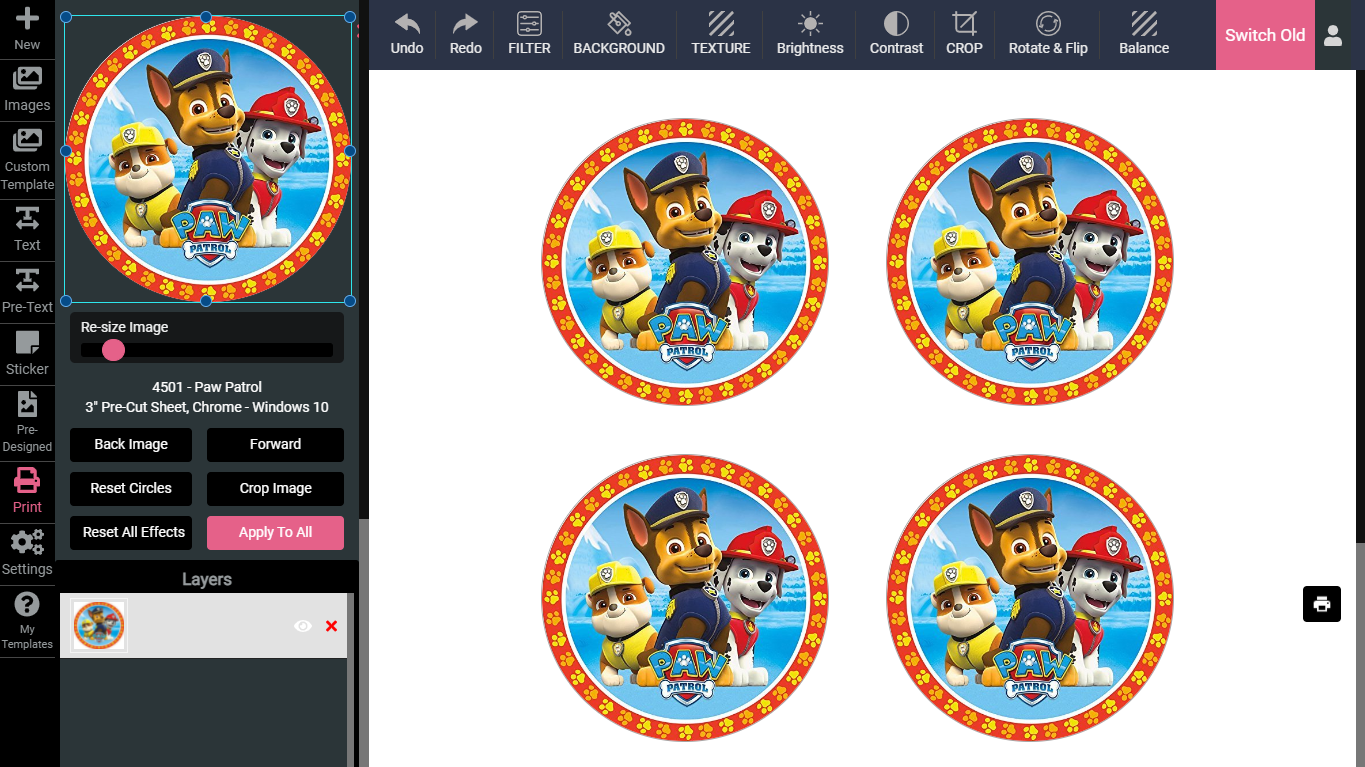Screen dimensions: 1365x767
Task: Open the user account icon
Action: coord(1333,35)
